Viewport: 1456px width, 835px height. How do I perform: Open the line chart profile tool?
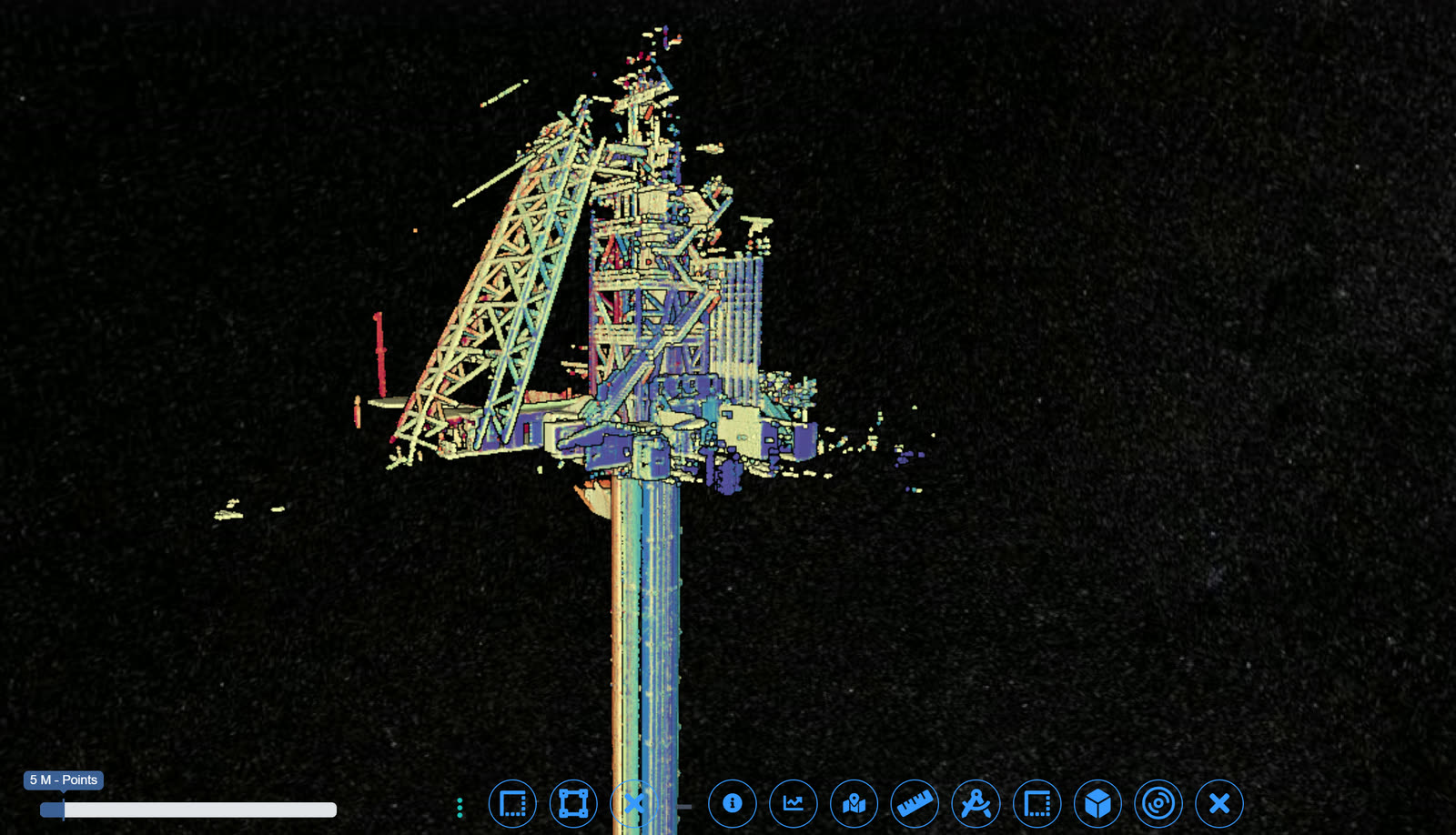pos(794,804)
